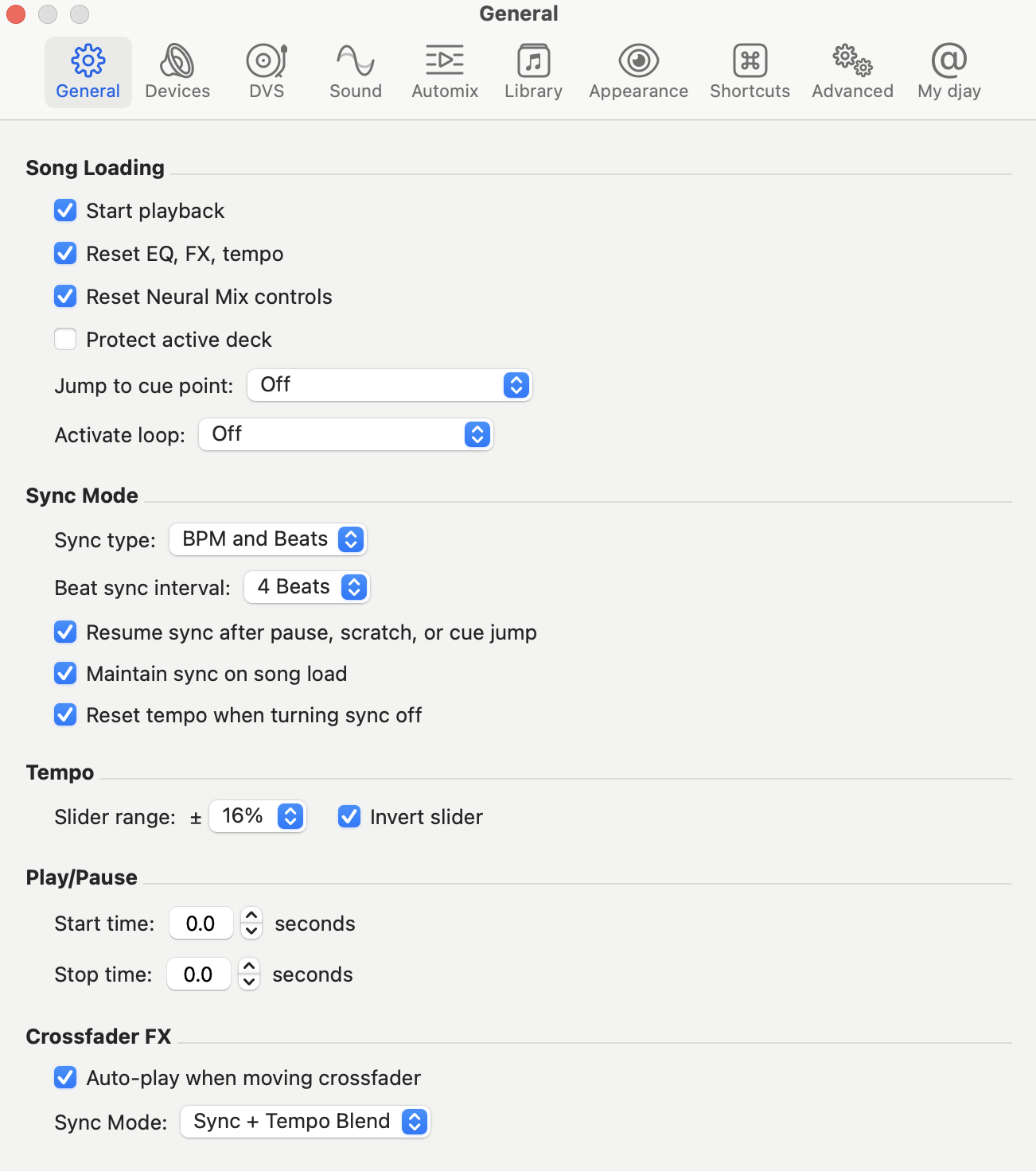The image size is (1036, 1171).
Task: Change the Crossfader FX Sync Mode
Action: point(305,1122)
